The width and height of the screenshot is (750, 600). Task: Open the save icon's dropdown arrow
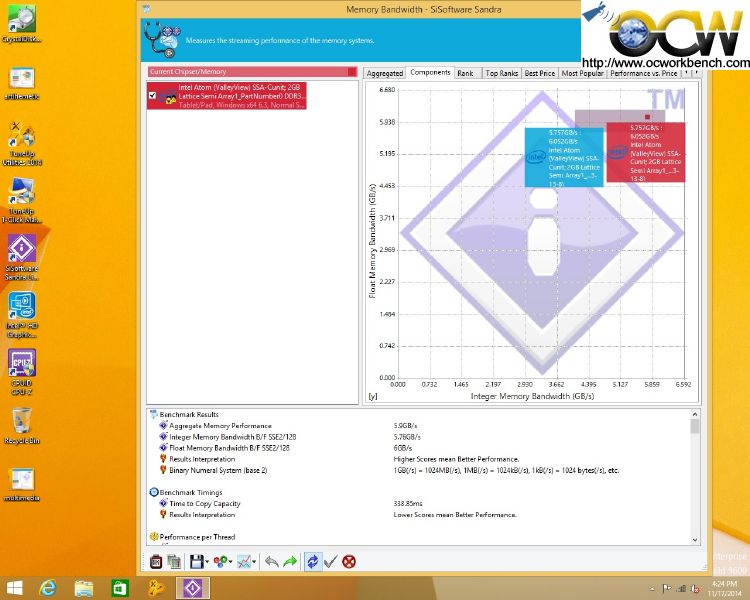[x=207, y=562]
